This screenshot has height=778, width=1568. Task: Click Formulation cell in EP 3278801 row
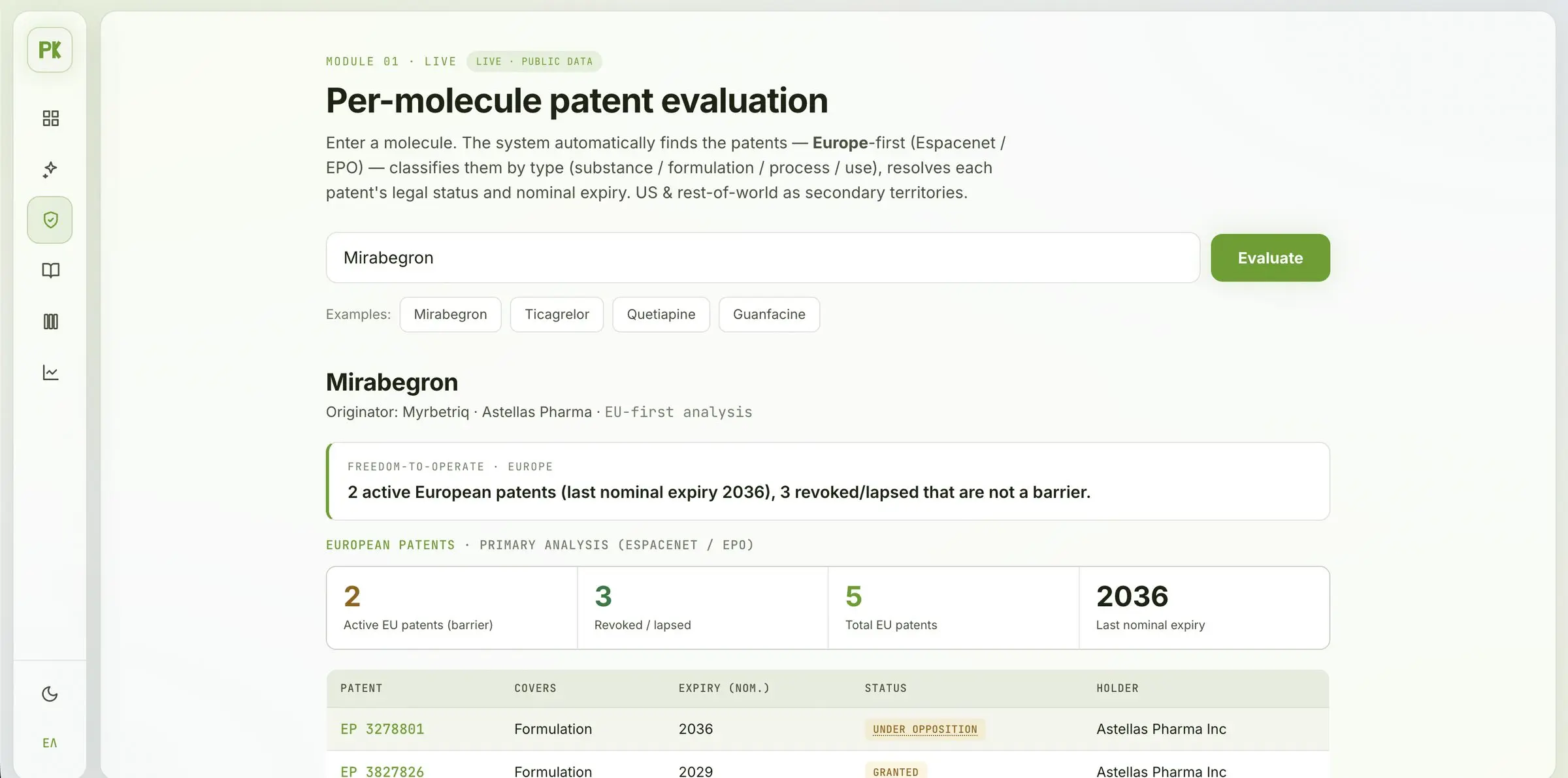click(553, 729)
